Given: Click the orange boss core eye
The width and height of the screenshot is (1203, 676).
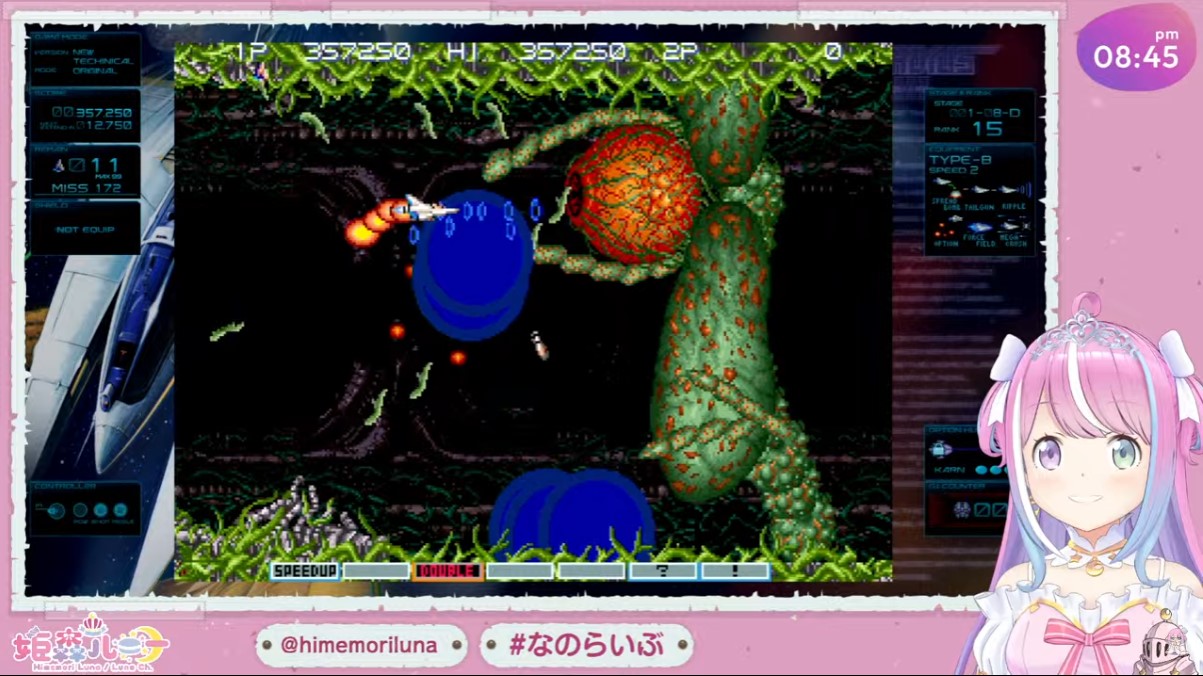Looking at the screenshot, I should 634,194.
